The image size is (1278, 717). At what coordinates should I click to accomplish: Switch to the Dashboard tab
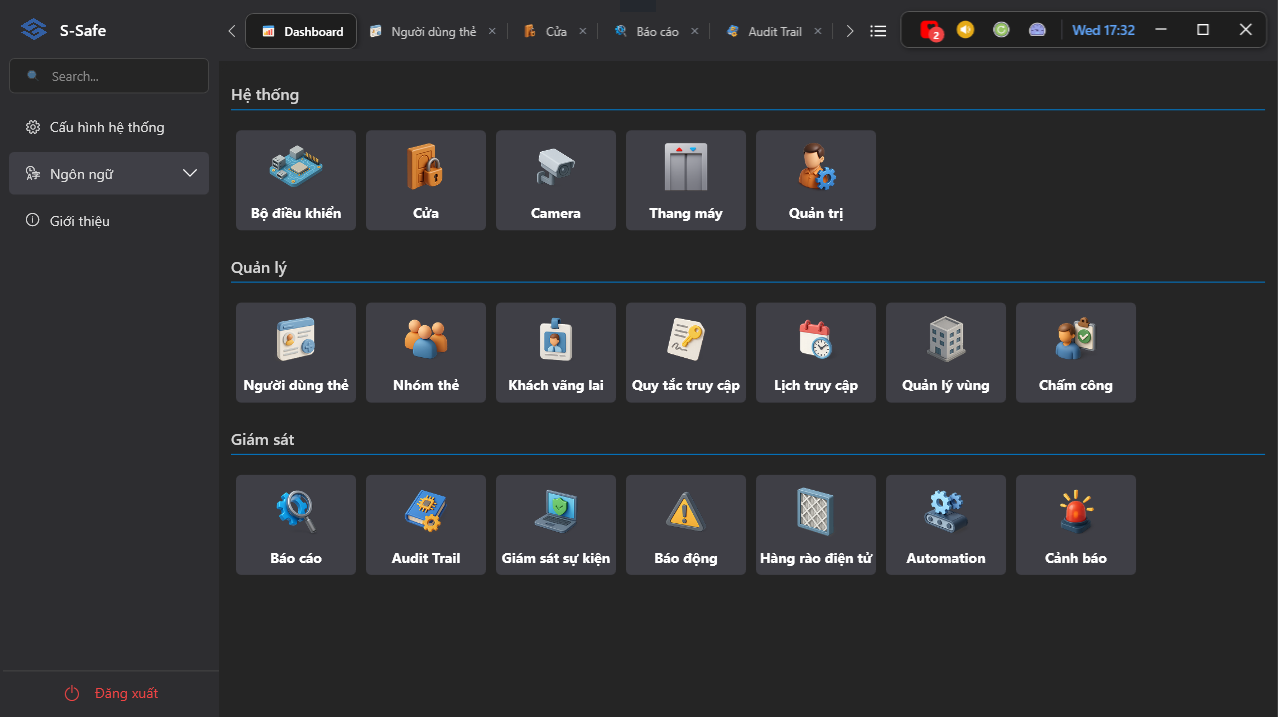pos(301,31)
